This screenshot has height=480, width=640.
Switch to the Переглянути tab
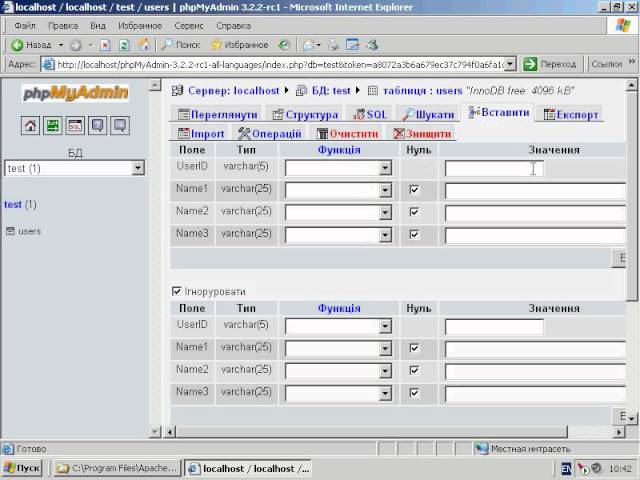point(218,115)
